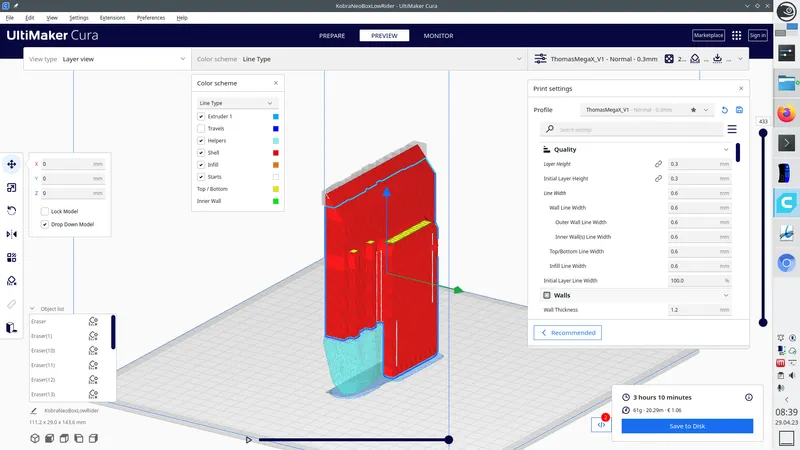Uncheck the Infill line type
Viewport: 800px width, 450px height.
201,165
